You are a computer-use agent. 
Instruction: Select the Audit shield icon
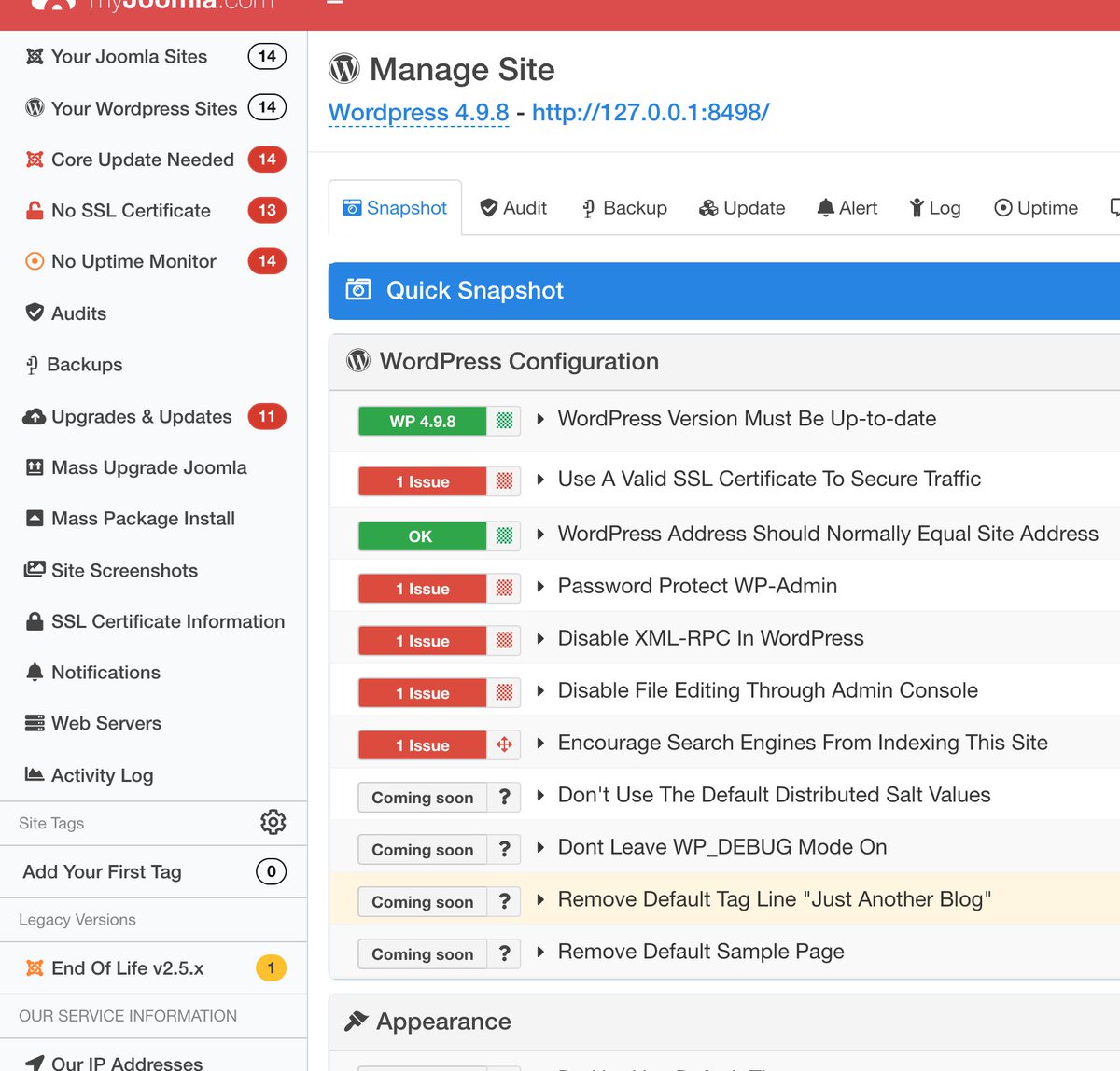coord(489,207)
